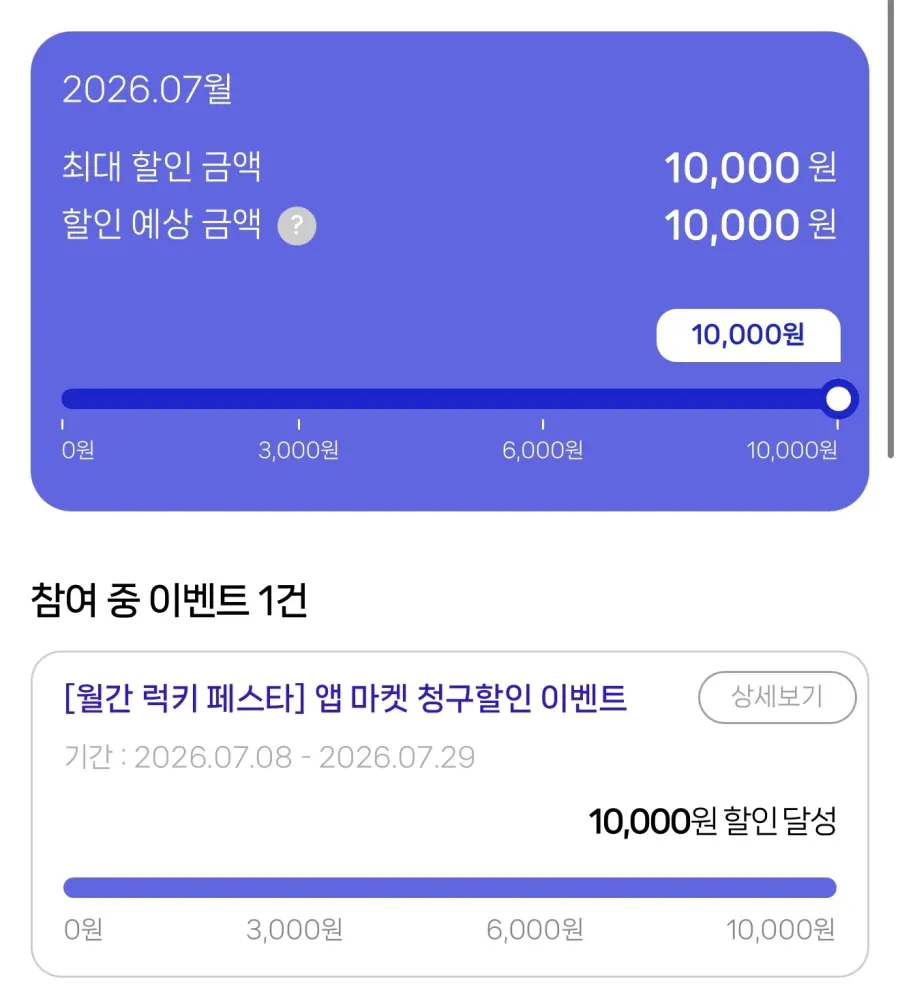The width and height of the screenshot is (900, 990).
Task: Tap the 최대 할인 금액 label
Action: click(162, 167)
